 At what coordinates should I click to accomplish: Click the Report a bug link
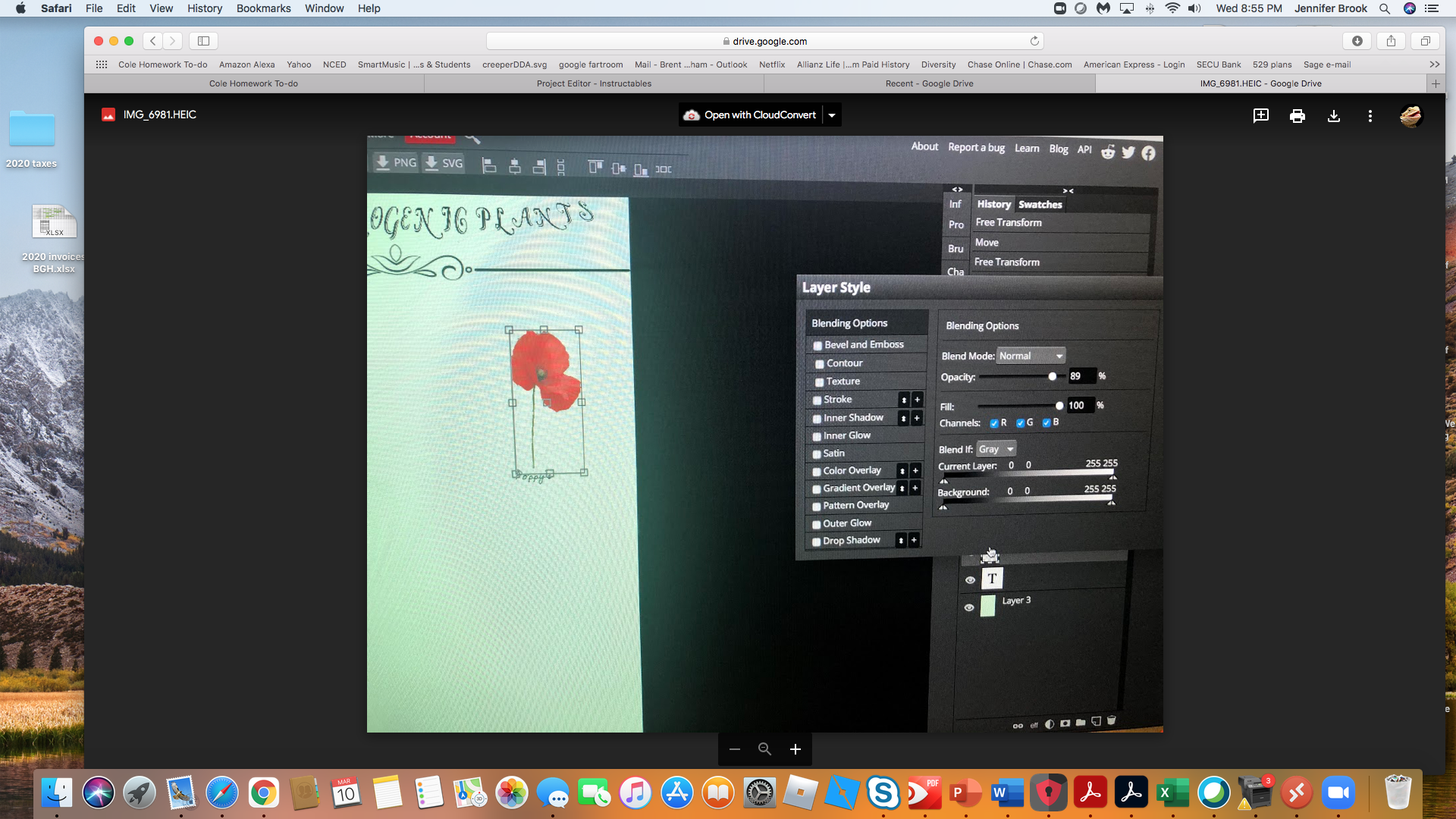(x=975, y=147)
